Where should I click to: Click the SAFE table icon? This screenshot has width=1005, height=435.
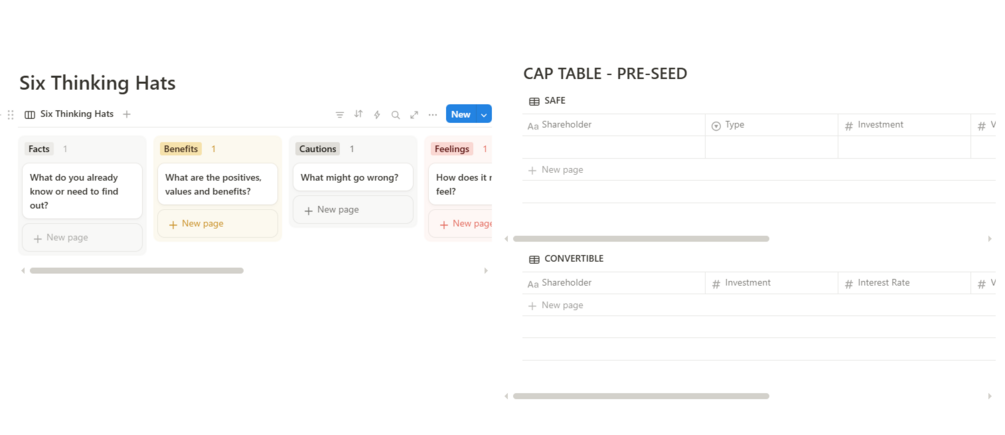click(x=534, y=101)
